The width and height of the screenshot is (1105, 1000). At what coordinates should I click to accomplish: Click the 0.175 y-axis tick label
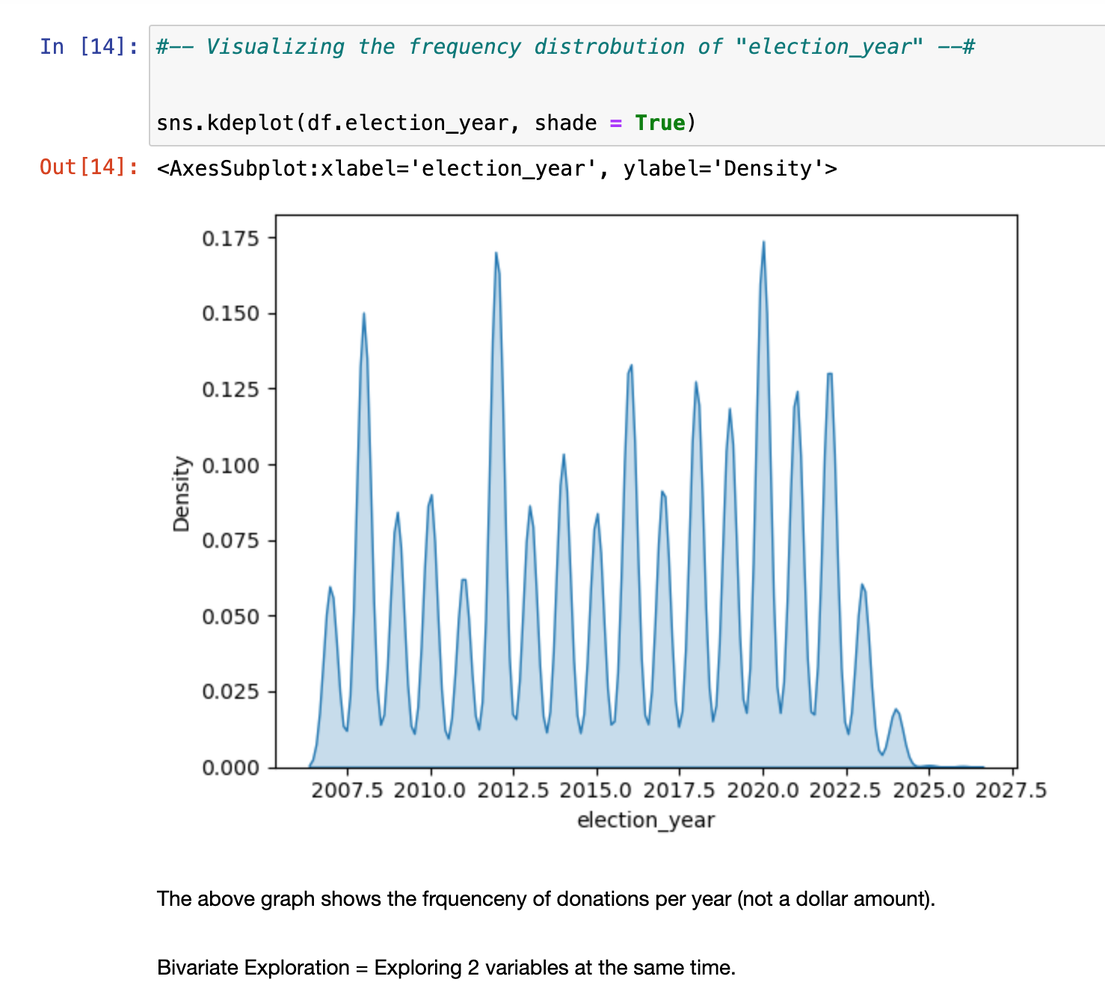tap(231, 238)
